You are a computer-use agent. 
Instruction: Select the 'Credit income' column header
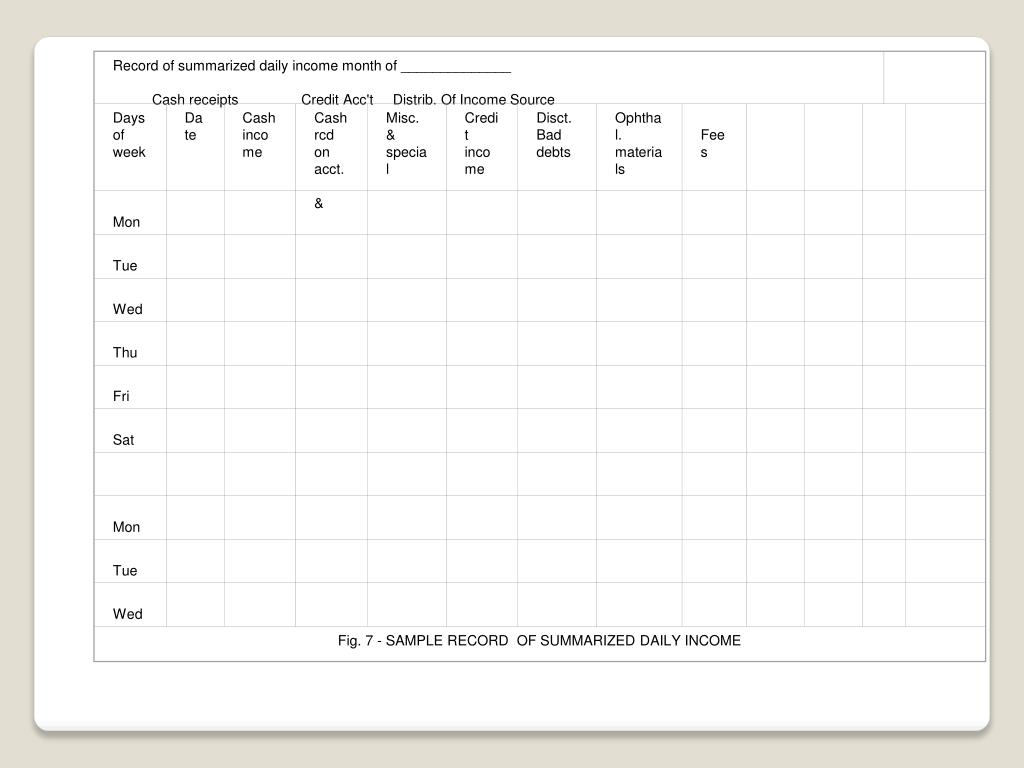click(481, 144)
